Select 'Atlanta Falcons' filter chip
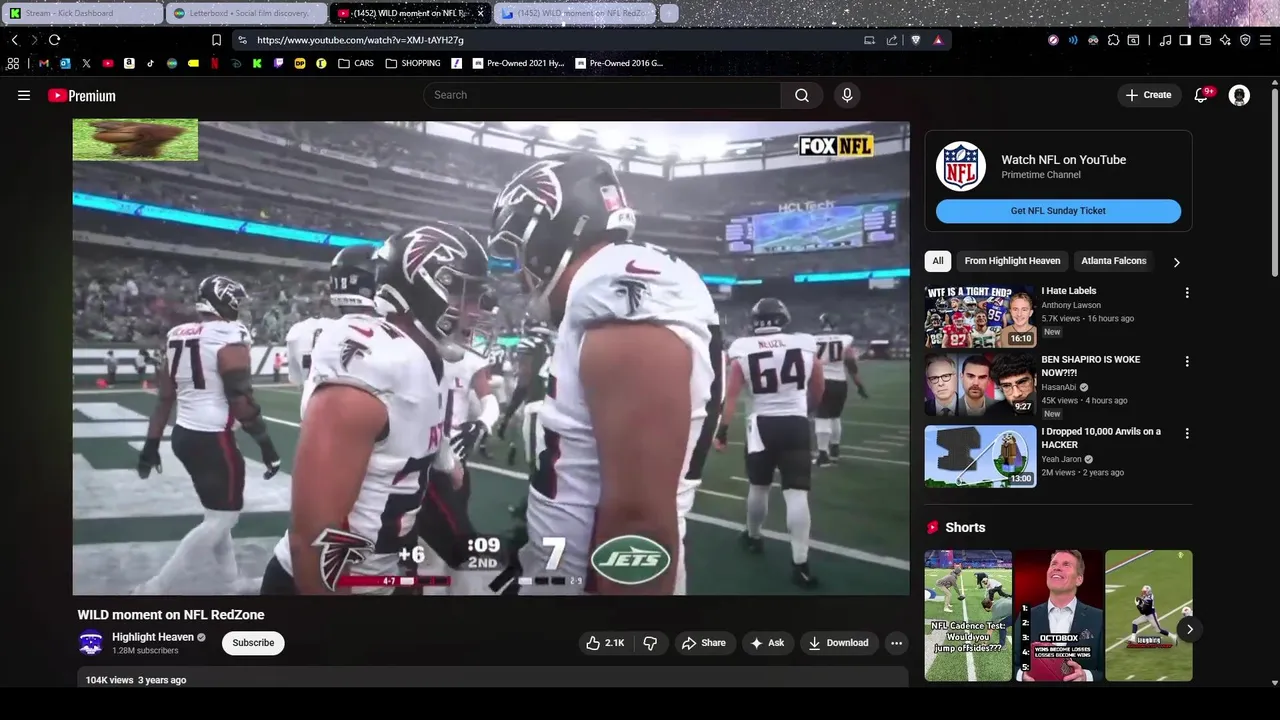1280x720 pixels. [x=1113, y=261]
